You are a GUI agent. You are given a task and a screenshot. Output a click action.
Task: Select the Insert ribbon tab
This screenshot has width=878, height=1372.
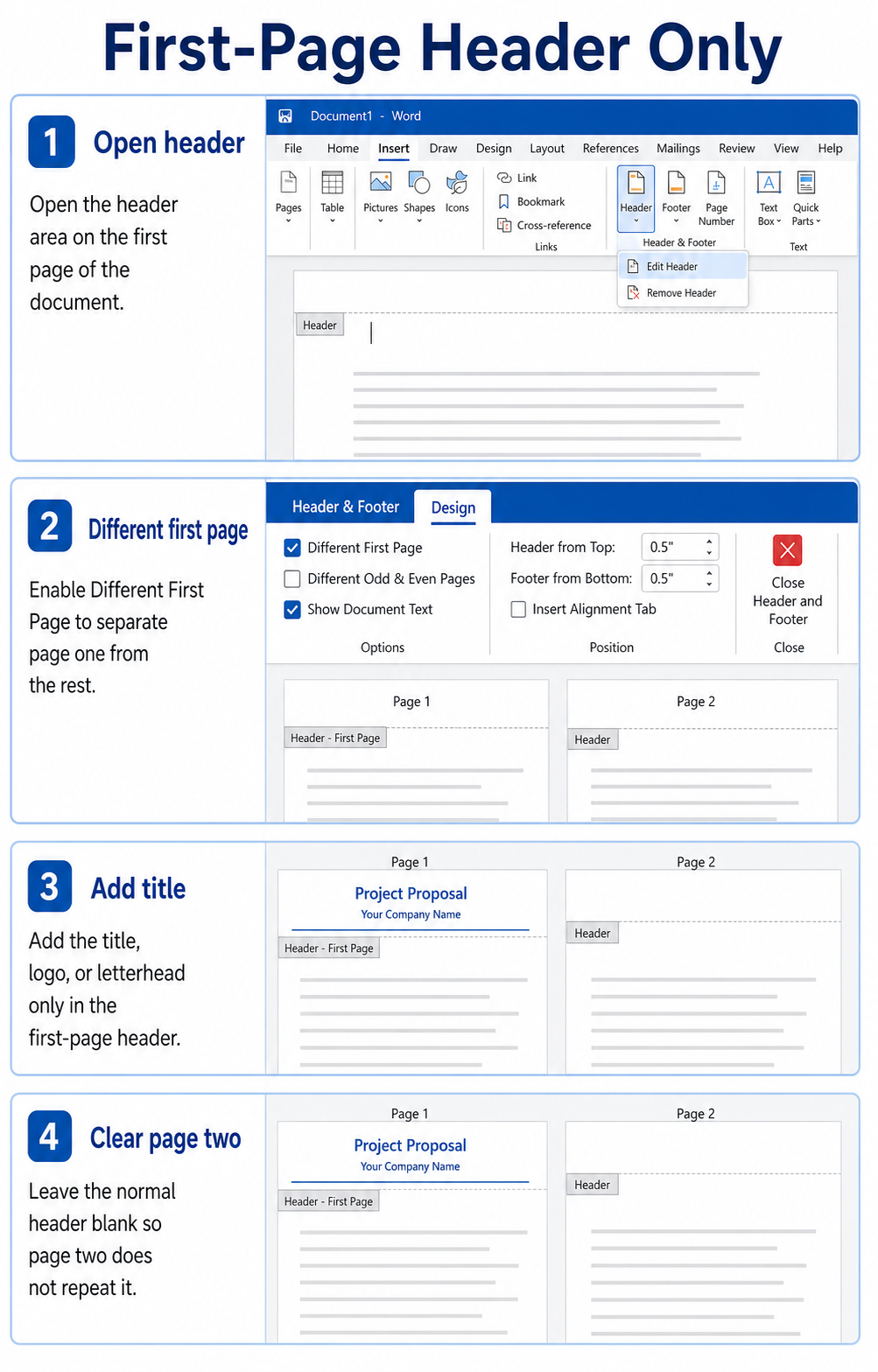[394, 149]
